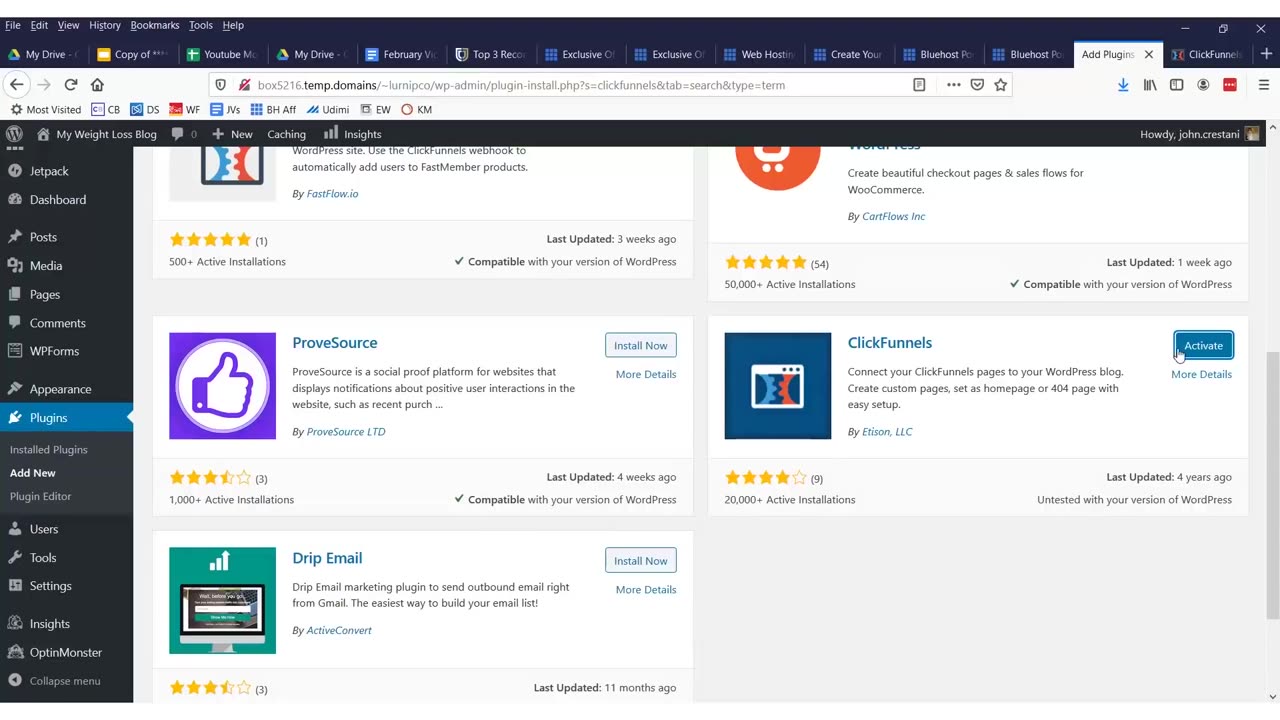This screenshot has width=1280, height=720.
Task: Open author link CartFlows Inc
Action: click(x=893, y=216)
